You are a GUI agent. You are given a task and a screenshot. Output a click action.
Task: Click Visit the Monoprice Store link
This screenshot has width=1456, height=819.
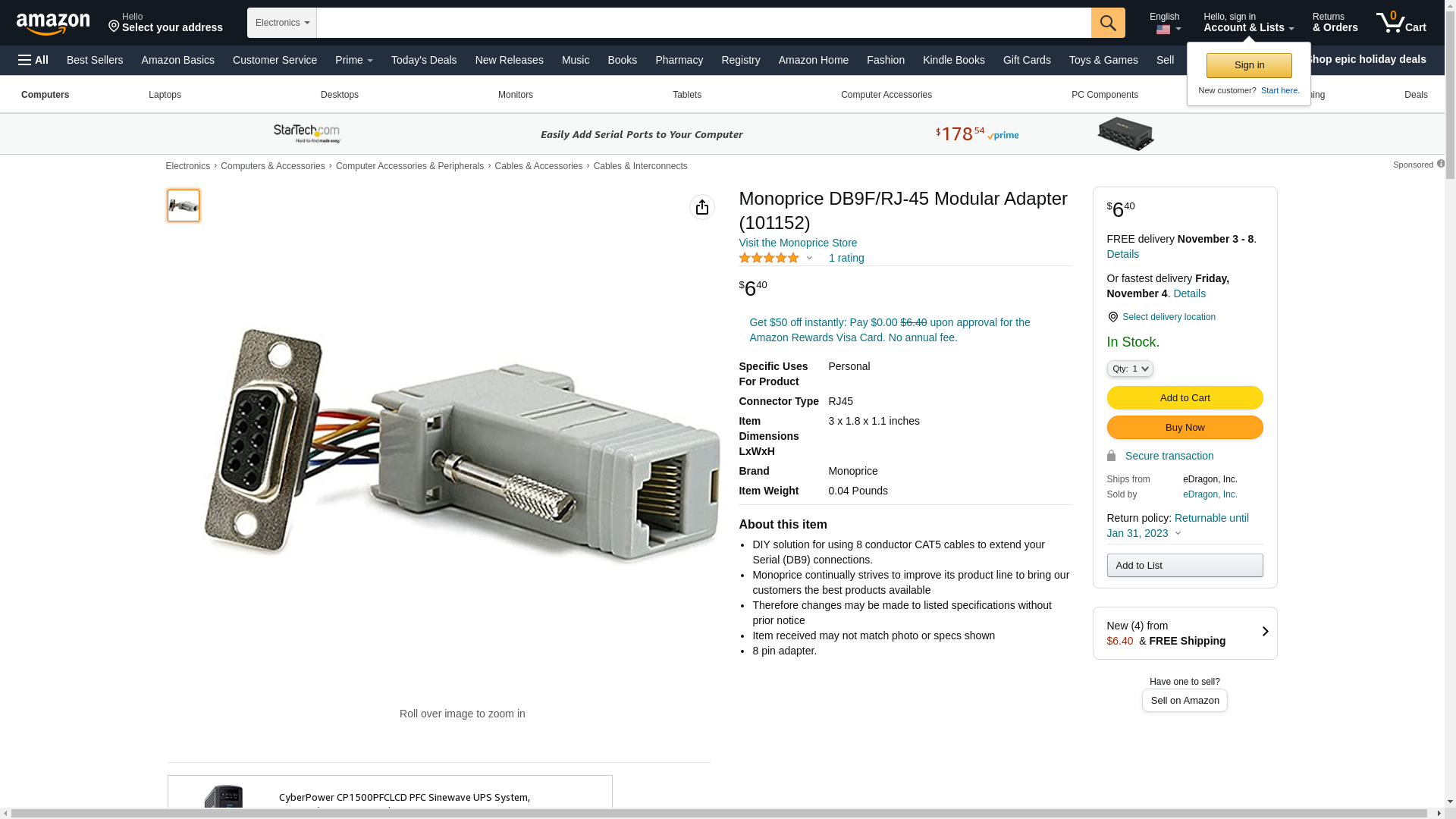point(798,243)
